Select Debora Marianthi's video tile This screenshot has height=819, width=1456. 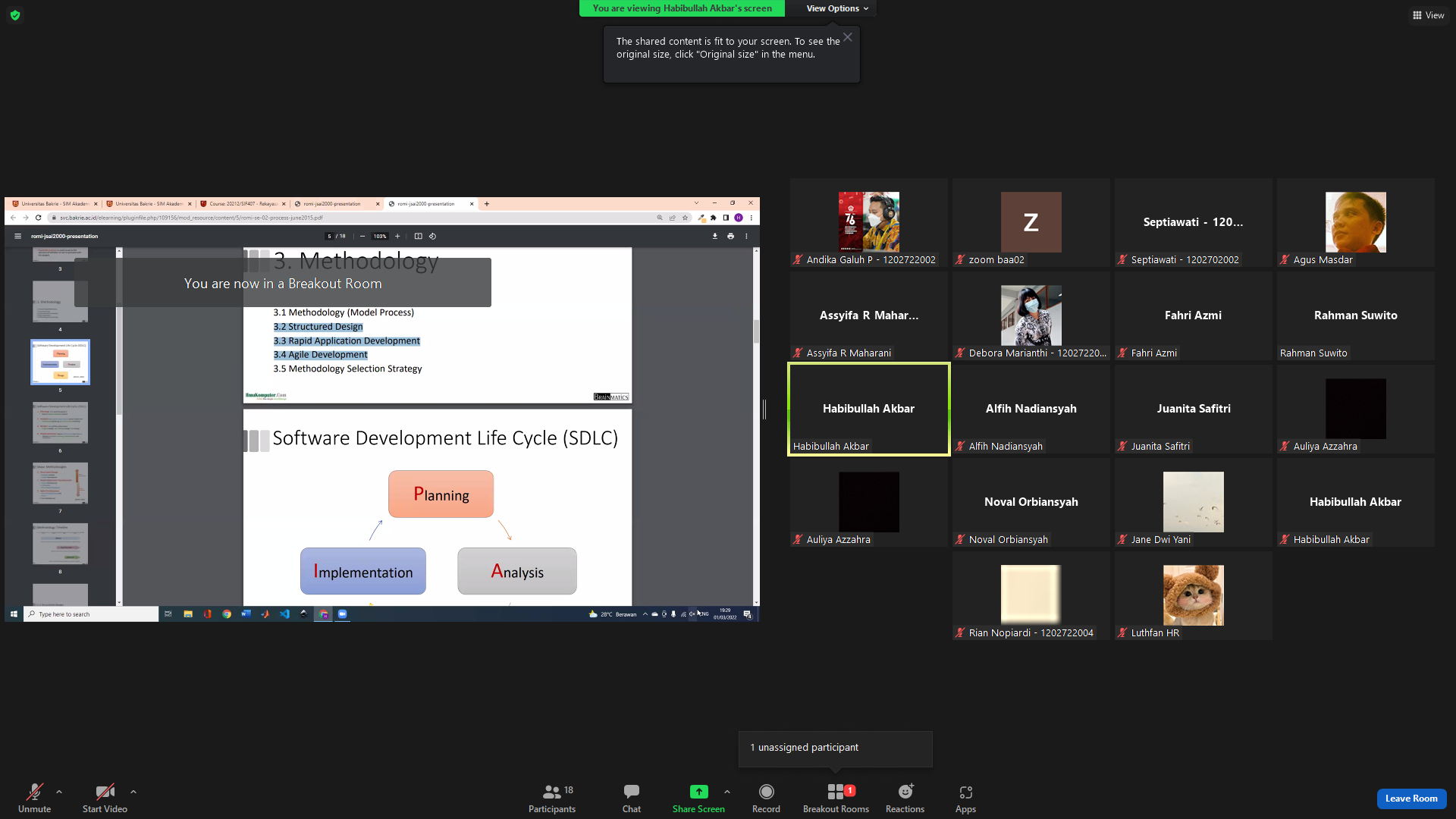point(1031,316)
